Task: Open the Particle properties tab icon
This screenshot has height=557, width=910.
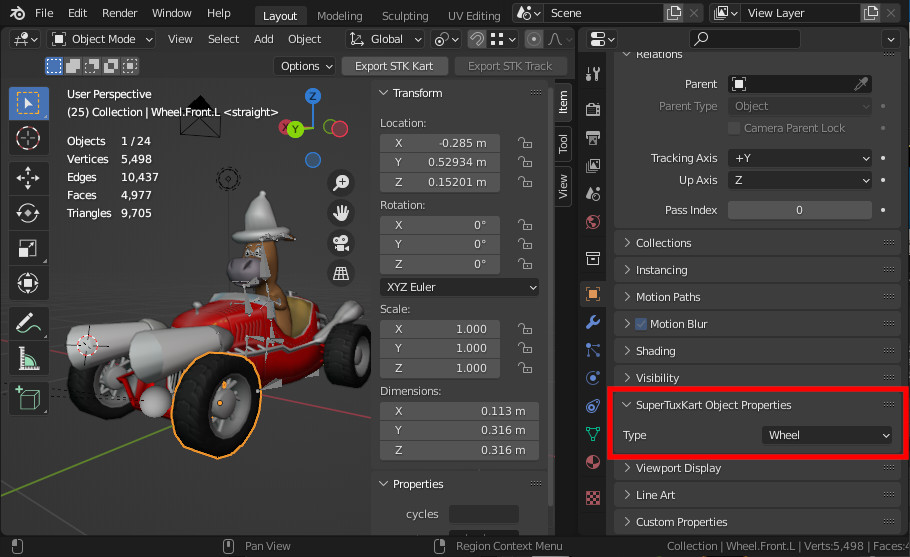Action: pyautogui.click(x=593, y=350)
